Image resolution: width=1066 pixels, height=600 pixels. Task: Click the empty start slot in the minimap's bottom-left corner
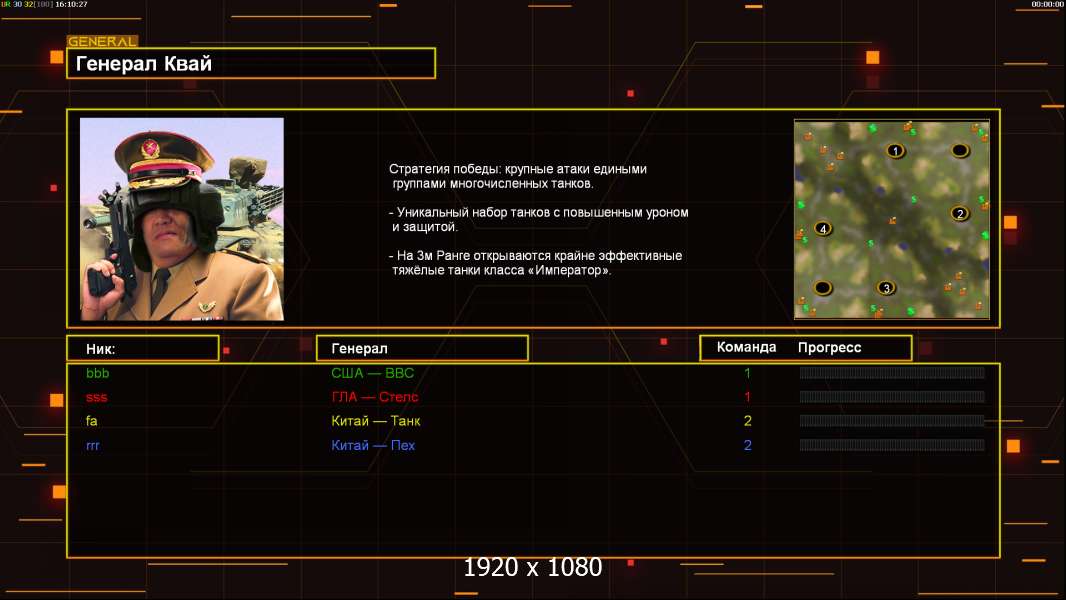point(823,287)
